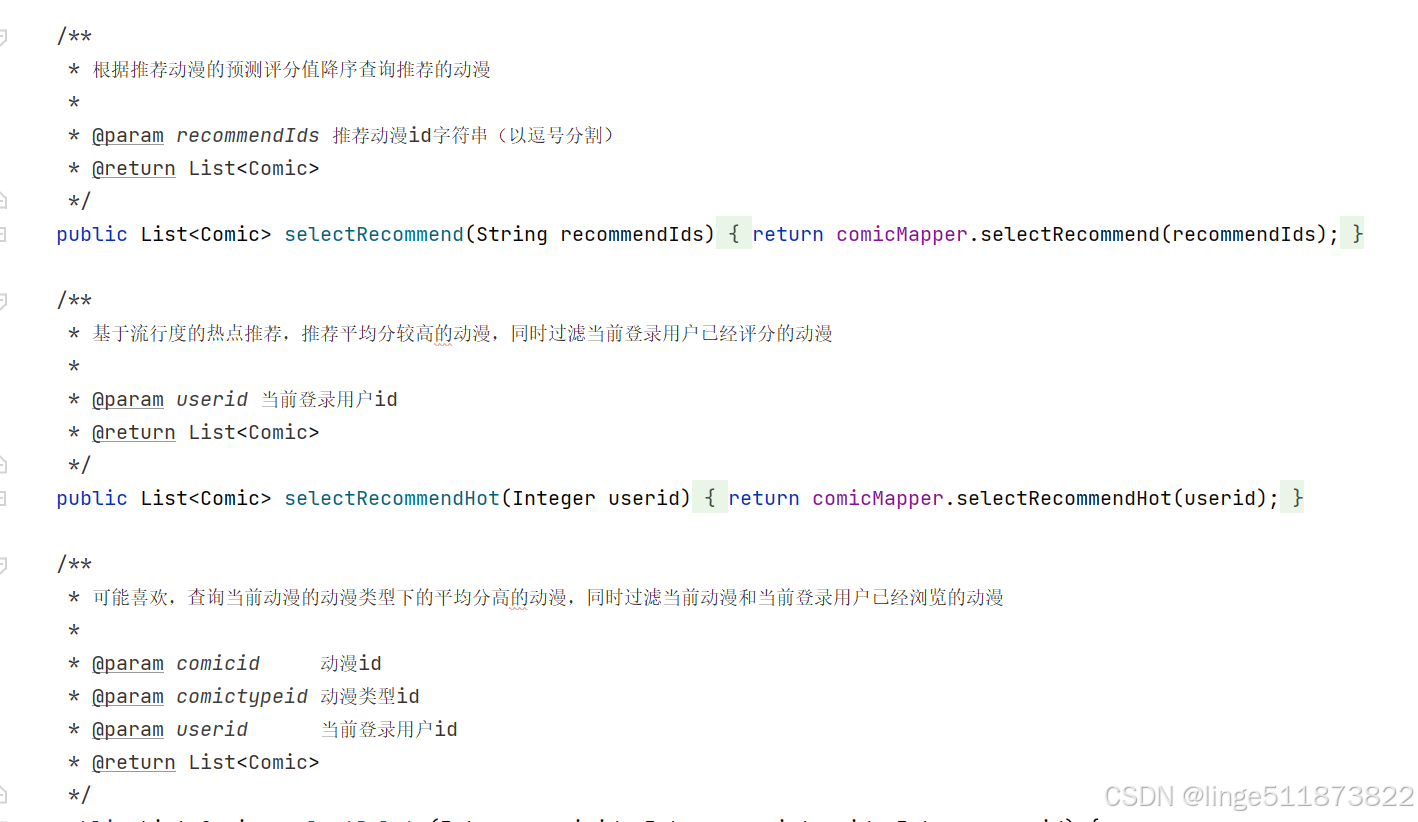
Task: Collapse the first Javadoc via its gutter fold marker
Action: (3, 37)
